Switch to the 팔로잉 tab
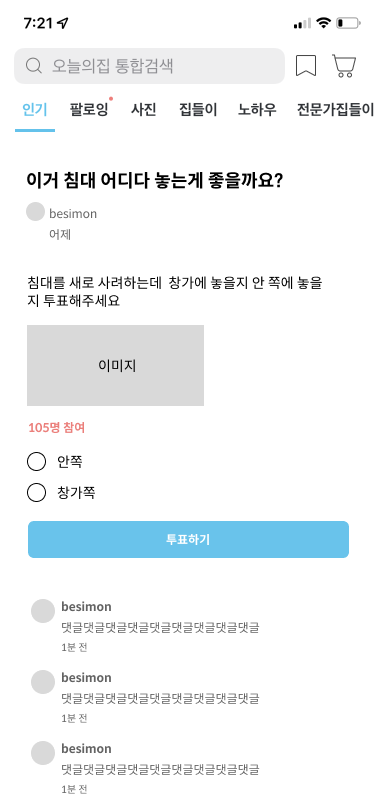The width and height of the screenshot is (375, 812). (89, 110)
